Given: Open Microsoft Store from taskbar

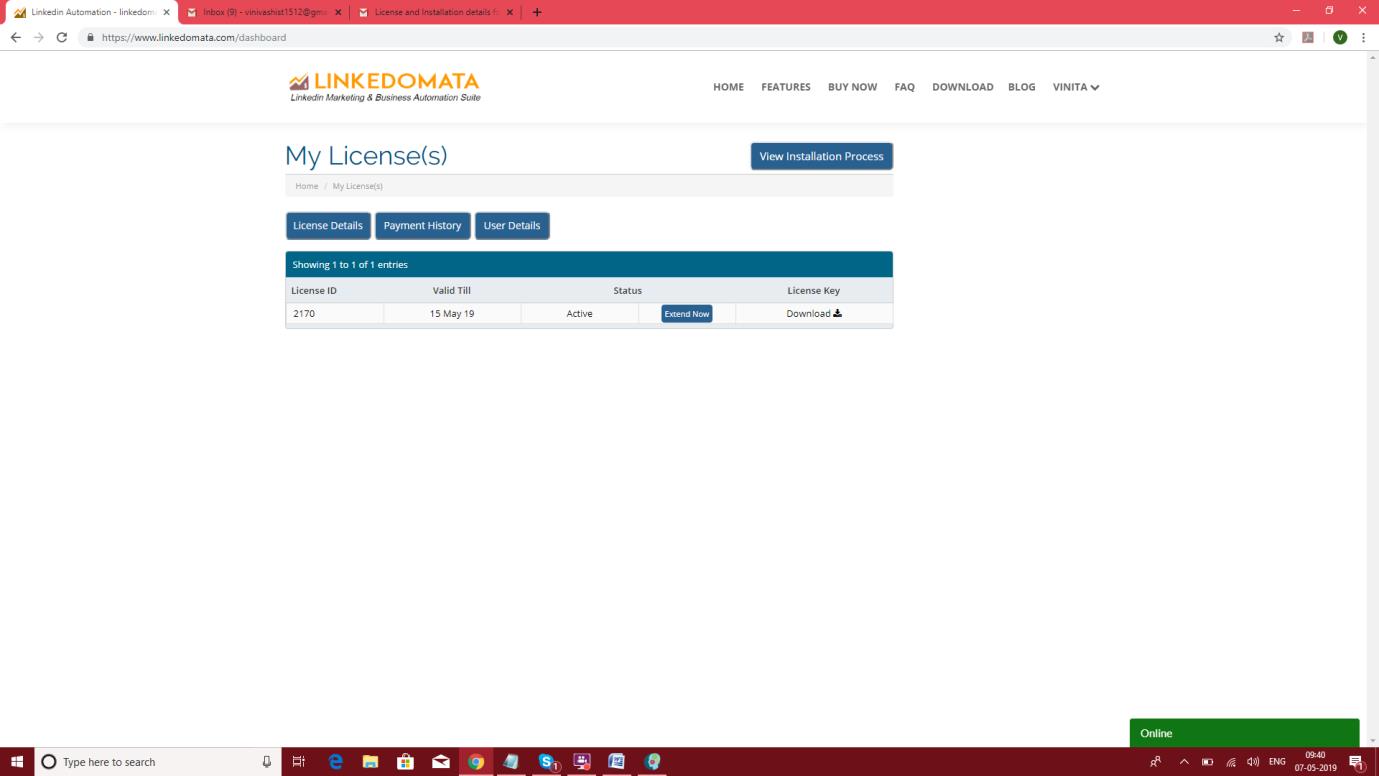Looking at the screenshot, I should point(406,762).
